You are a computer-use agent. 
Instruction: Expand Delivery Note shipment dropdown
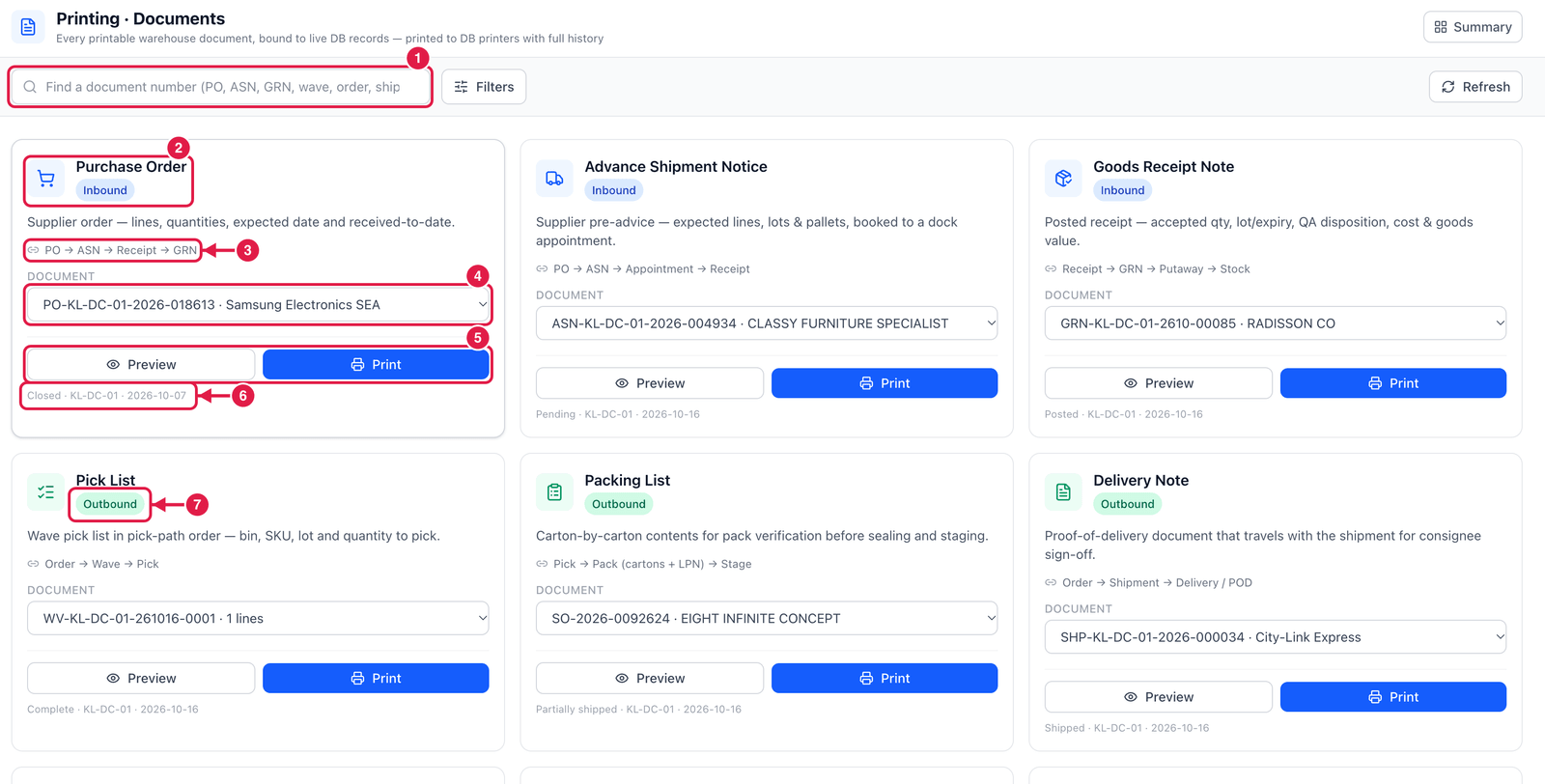[x=1276, y=637]
